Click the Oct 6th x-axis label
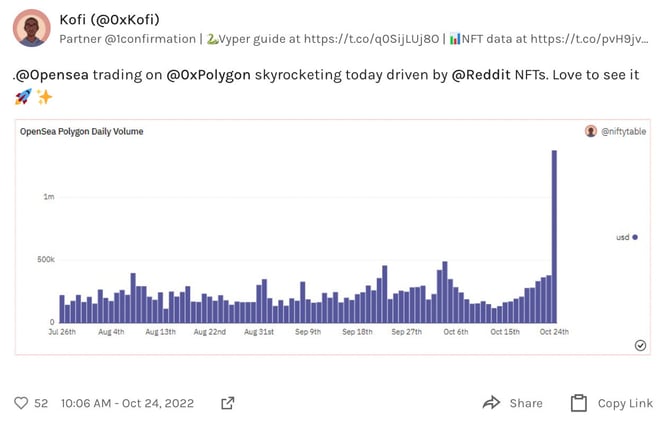This screenshot has height=421, width=664. pos(456,332)
